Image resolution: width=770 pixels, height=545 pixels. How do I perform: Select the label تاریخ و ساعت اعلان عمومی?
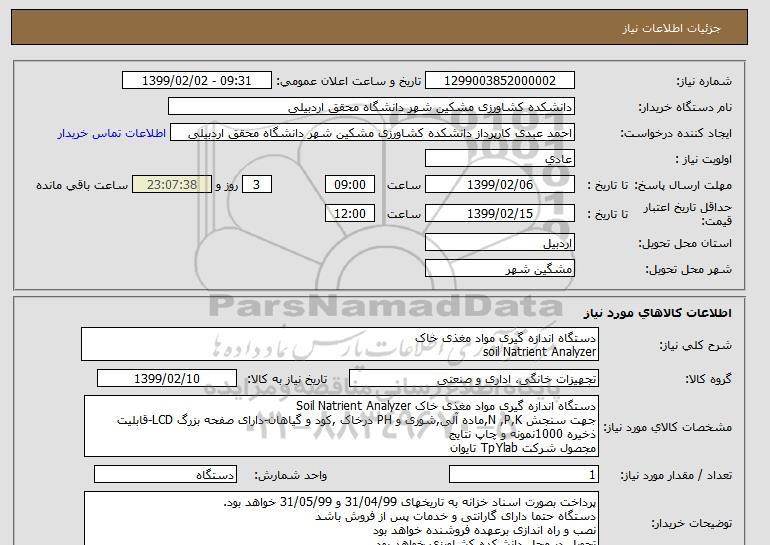tap(349, 81)
